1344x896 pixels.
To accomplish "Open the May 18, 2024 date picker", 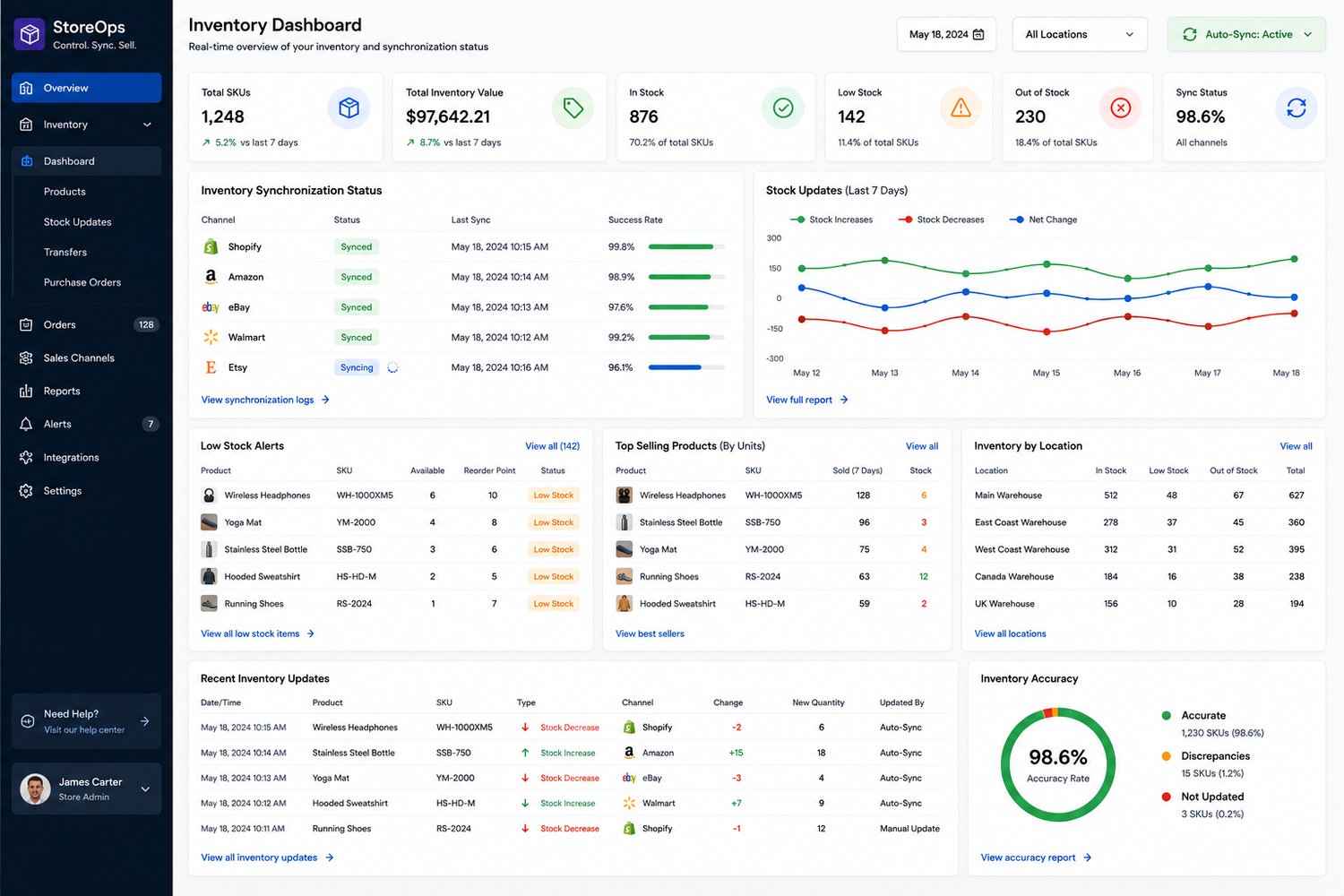I will (x=947, y=34).
